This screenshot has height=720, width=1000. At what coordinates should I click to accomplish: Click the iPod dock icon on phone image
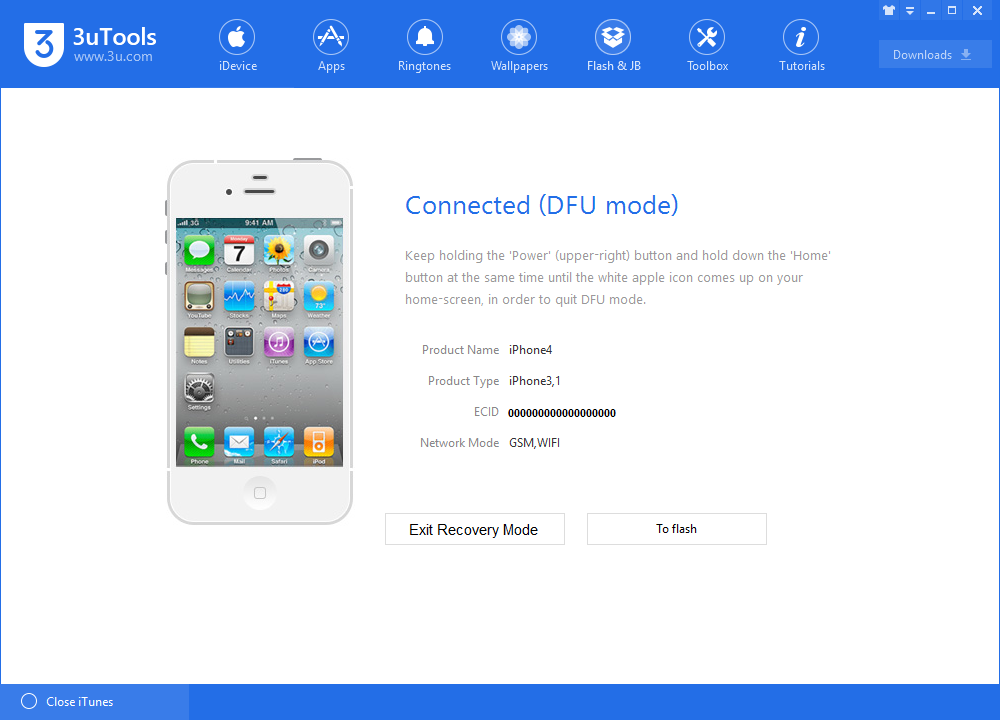319,441
